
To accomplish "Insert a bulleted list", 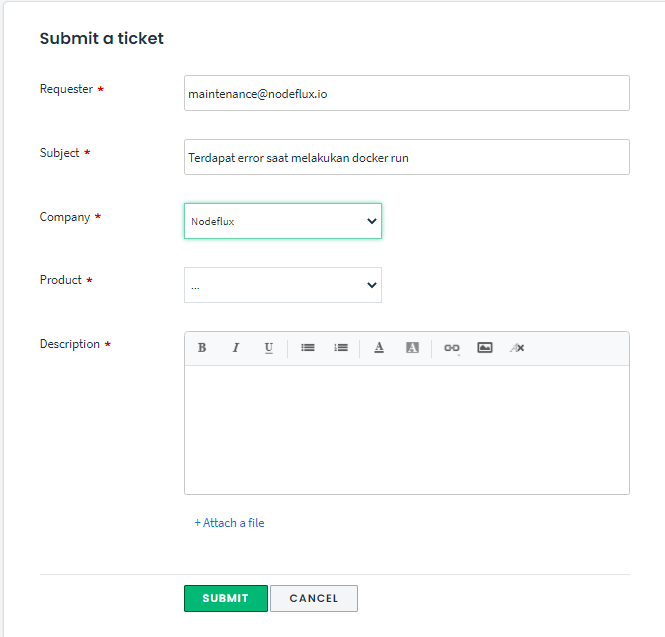I will [x=308, y=348].
